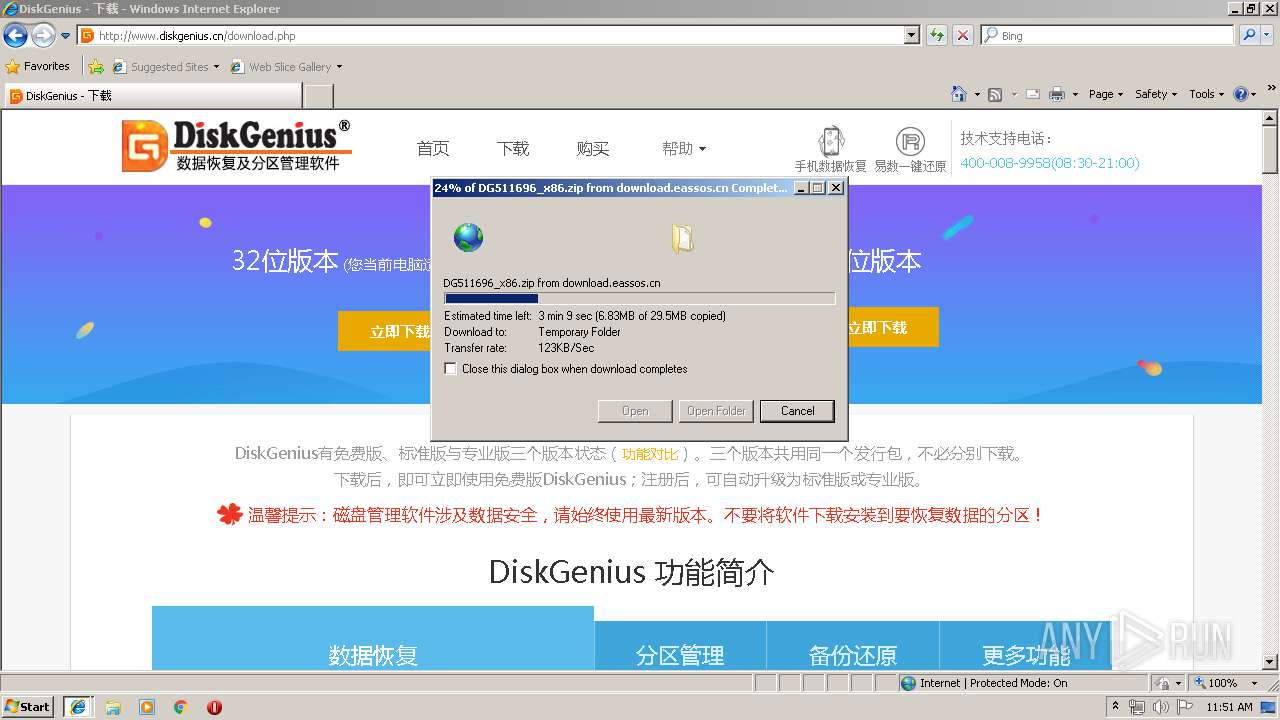Select the 数据恢复 feature tab
Screen dimensions: 1280x720
[x=373, y=638]
